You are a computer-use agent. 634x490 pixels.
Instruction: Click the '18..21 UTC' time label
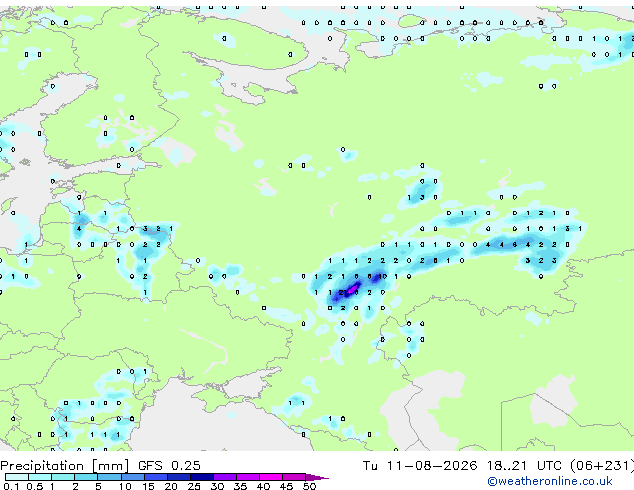click(524, 465)
